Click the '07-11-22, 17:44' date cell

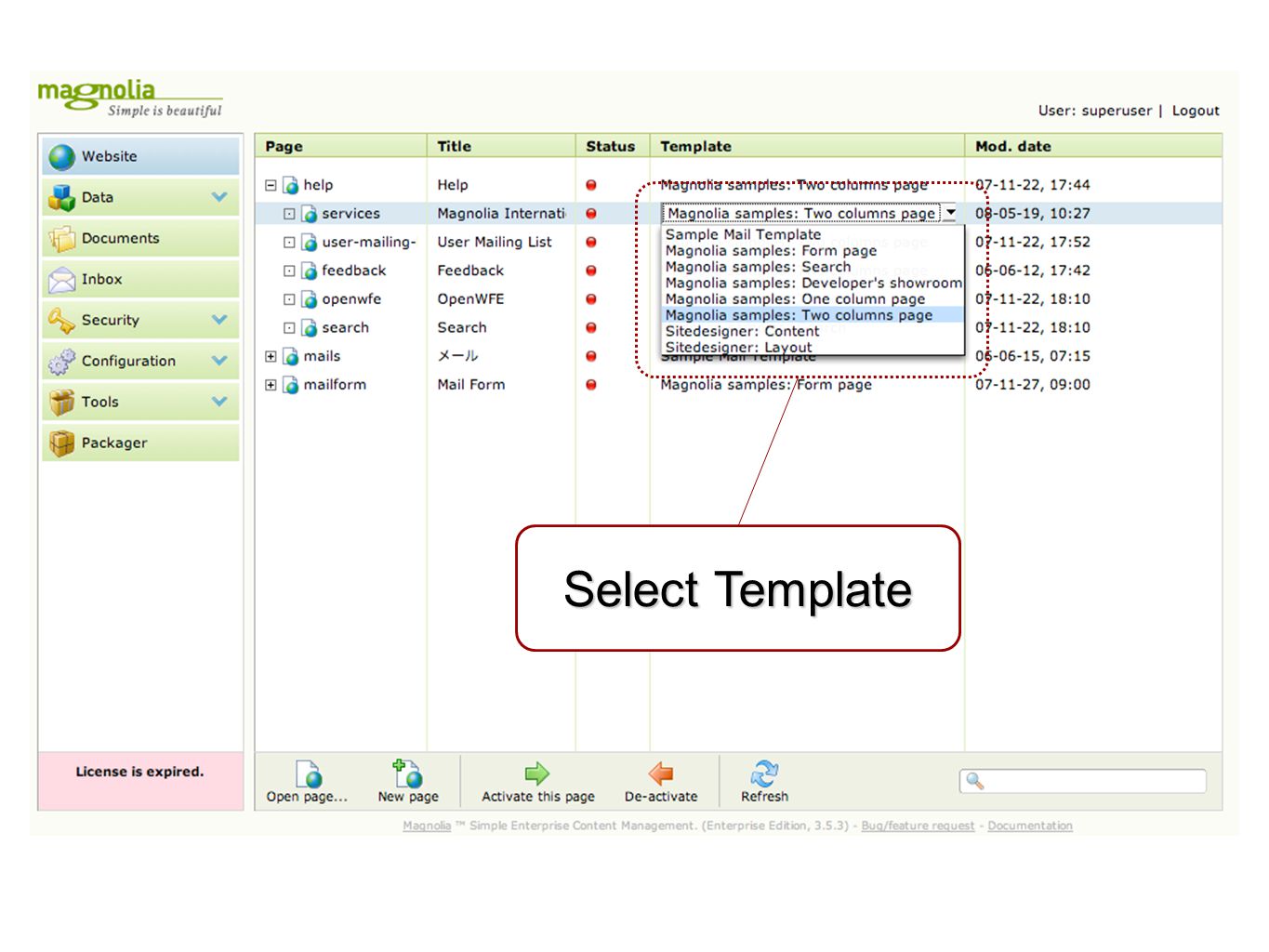[x=1033, y=185]
